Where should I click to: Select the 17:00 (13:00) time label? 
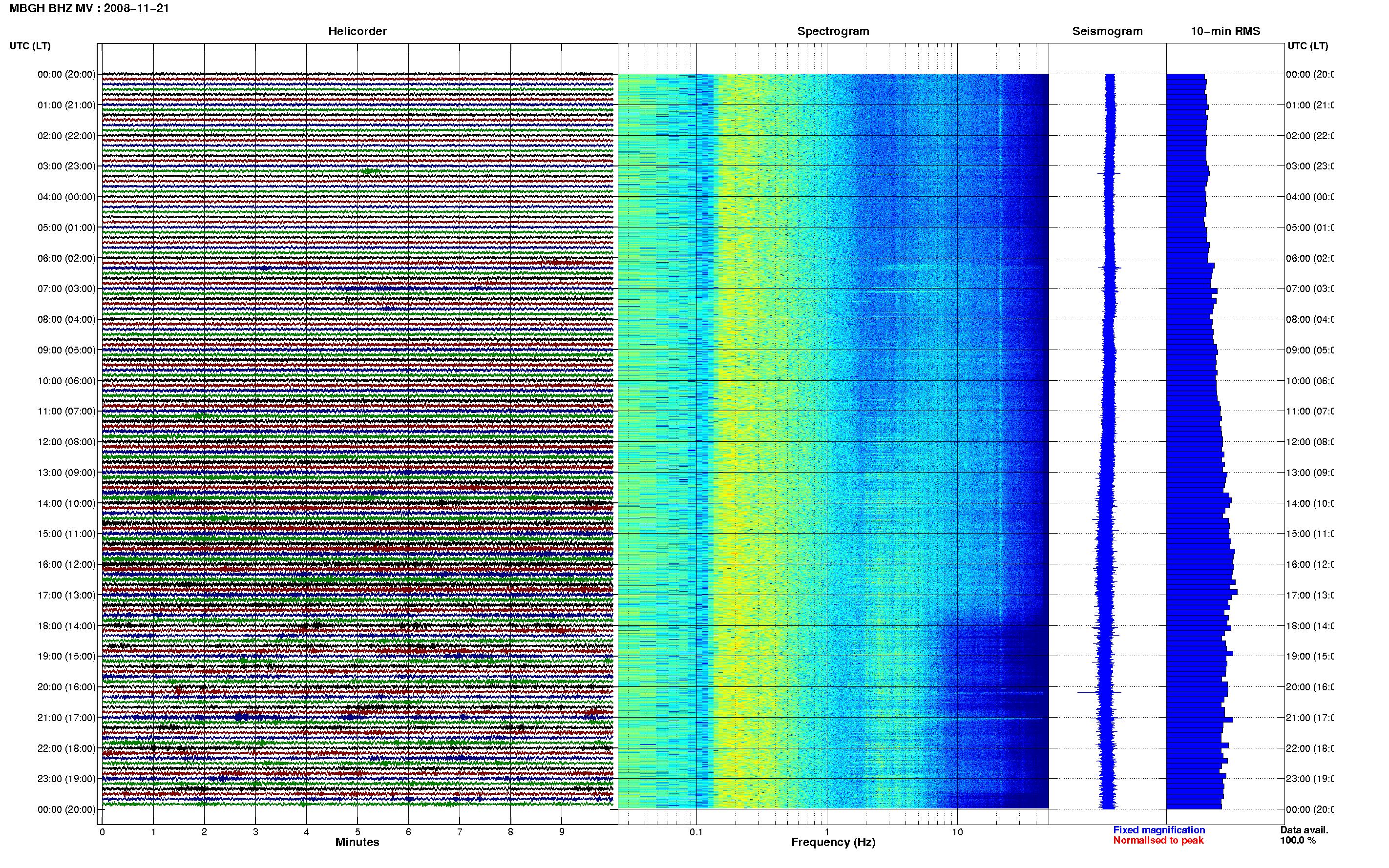coord(66,595)
